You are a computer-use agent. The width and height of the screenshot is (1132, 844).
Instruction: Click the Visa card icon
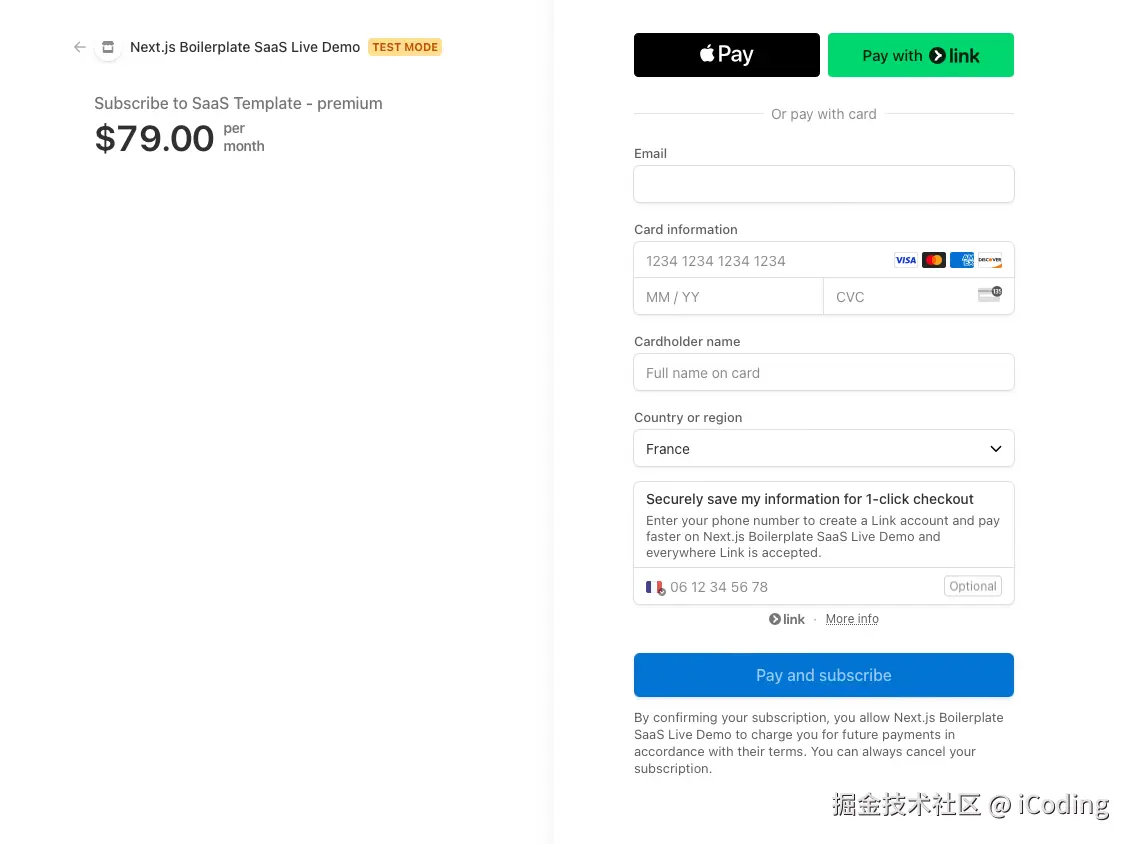click(x=906, y=260)
